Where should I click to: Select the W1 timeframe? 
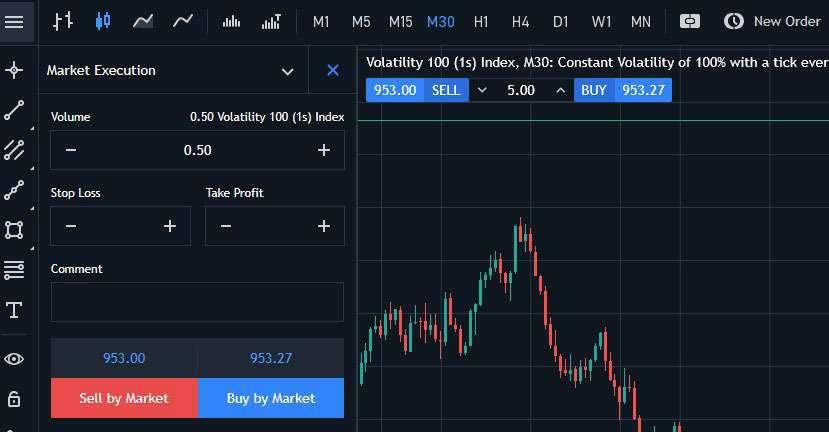pyautogui.click(x=601, y=22)
